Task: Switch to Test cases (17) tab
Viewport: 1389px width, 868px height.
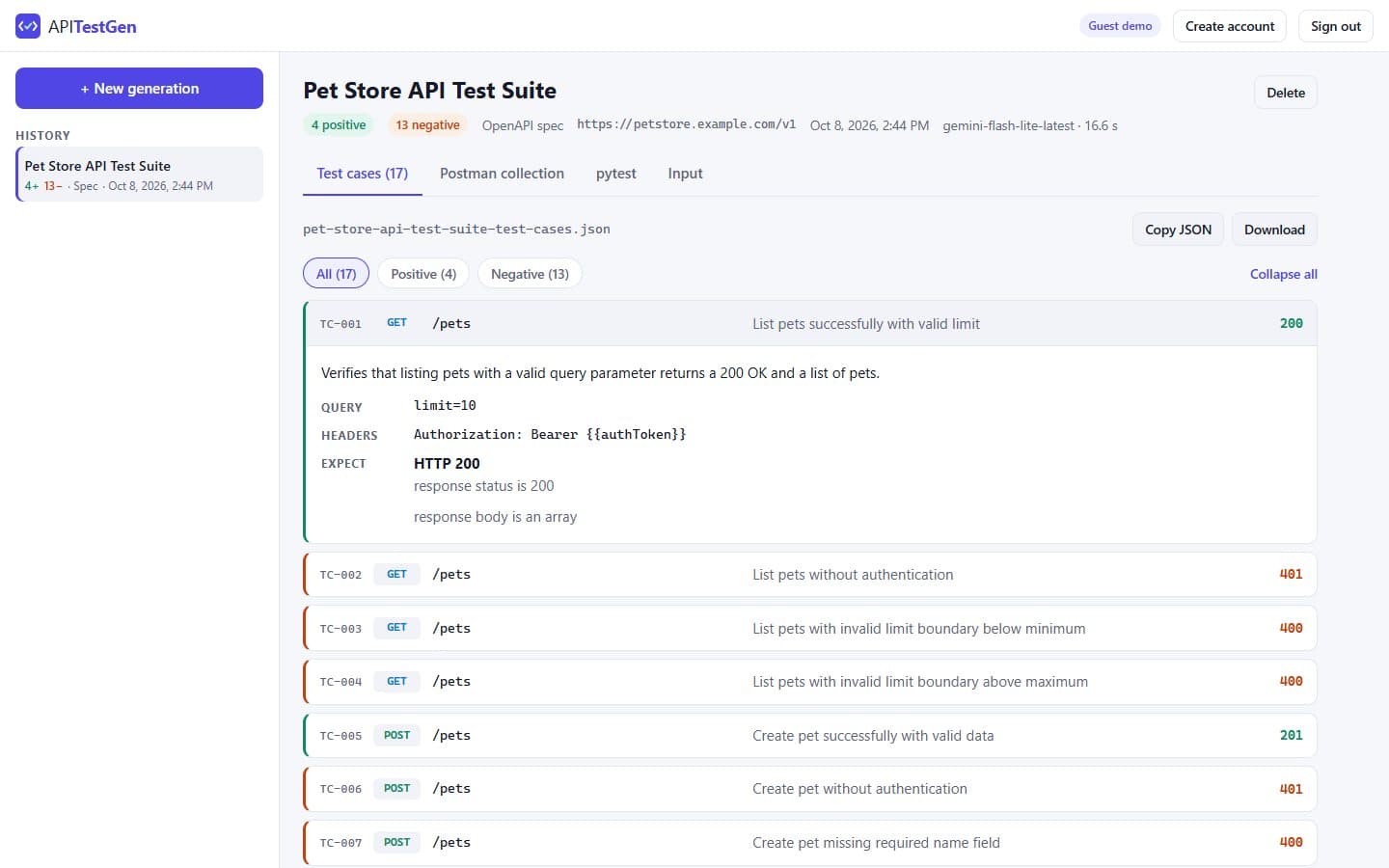Action: click(x=363, y=174)
